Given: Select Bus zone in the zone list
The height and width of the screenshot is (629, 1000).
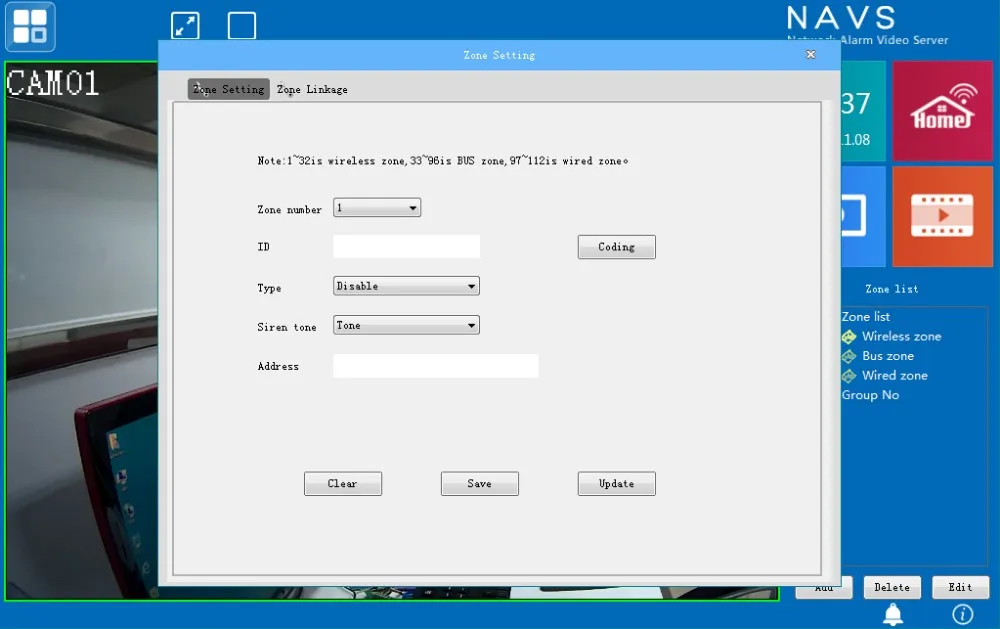Looking at the screenshot, I should pos(887,356).
